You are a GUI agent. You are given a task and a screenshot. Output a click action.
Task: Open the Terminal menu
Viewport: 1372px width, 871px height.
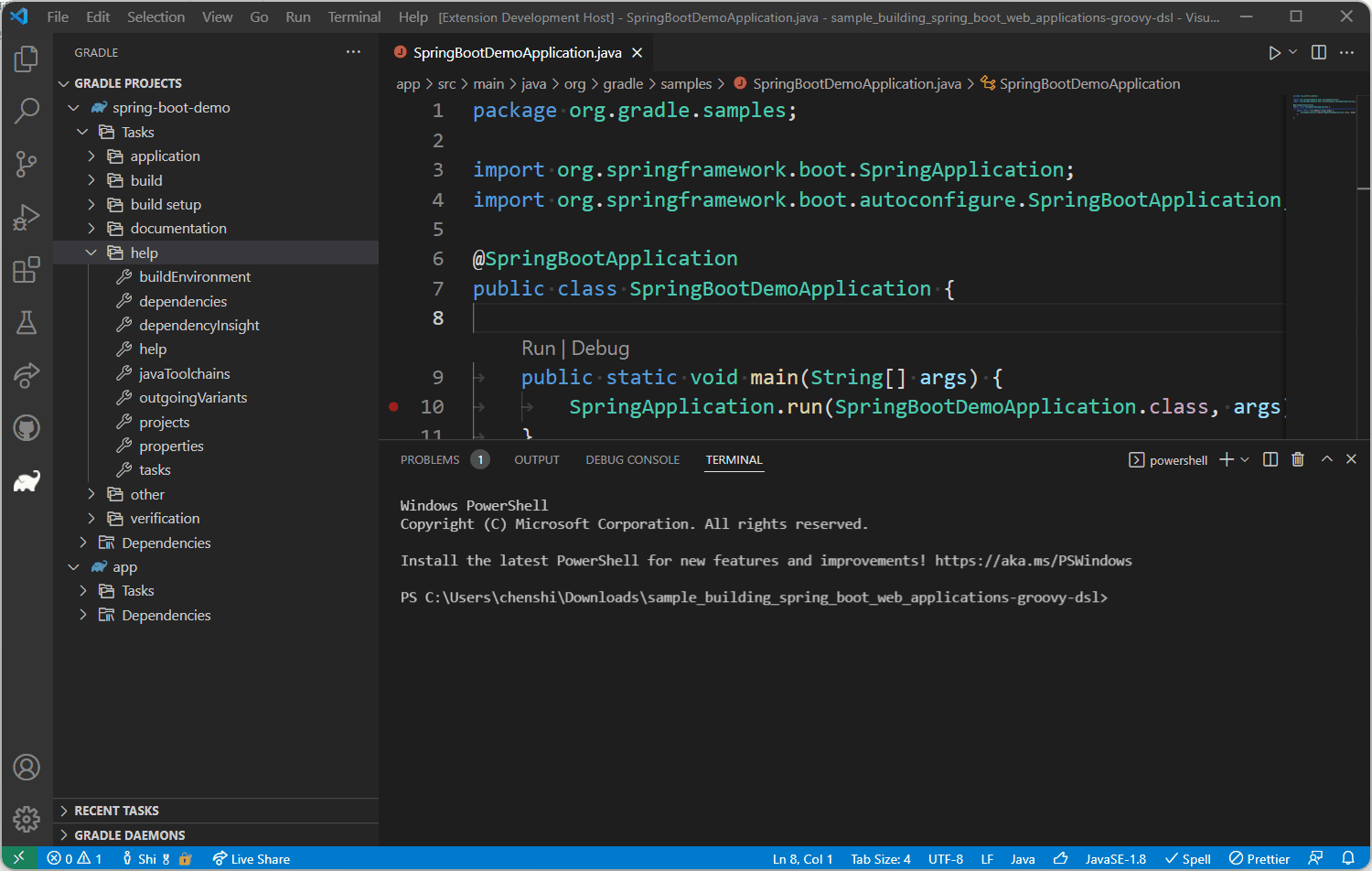click(x=354, y=16)
